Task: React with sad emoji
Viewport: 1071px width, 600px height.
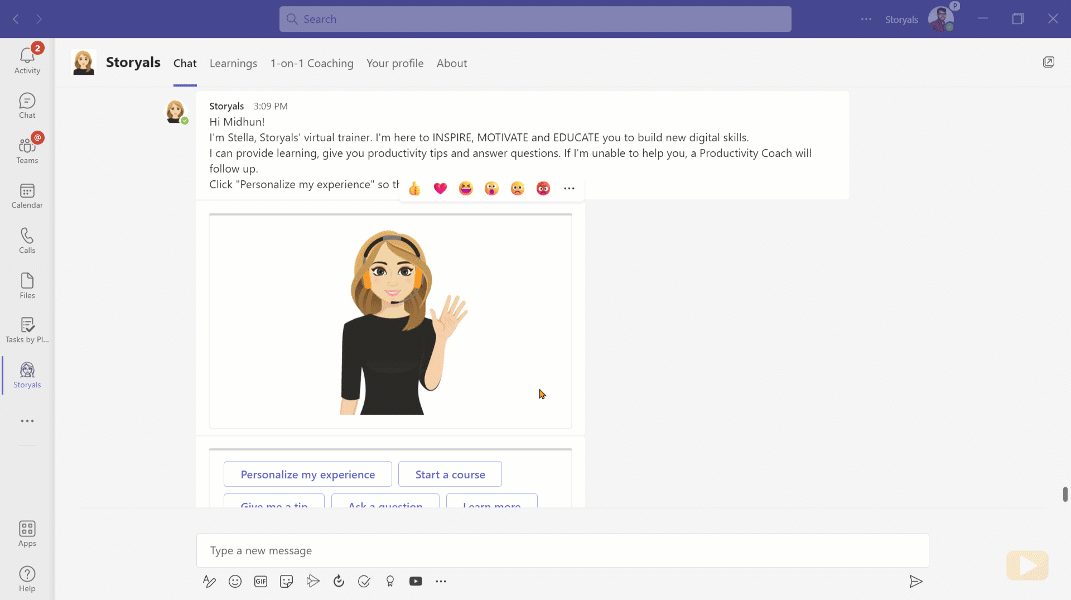Action: pyautogui.click(x=518, y=189)
